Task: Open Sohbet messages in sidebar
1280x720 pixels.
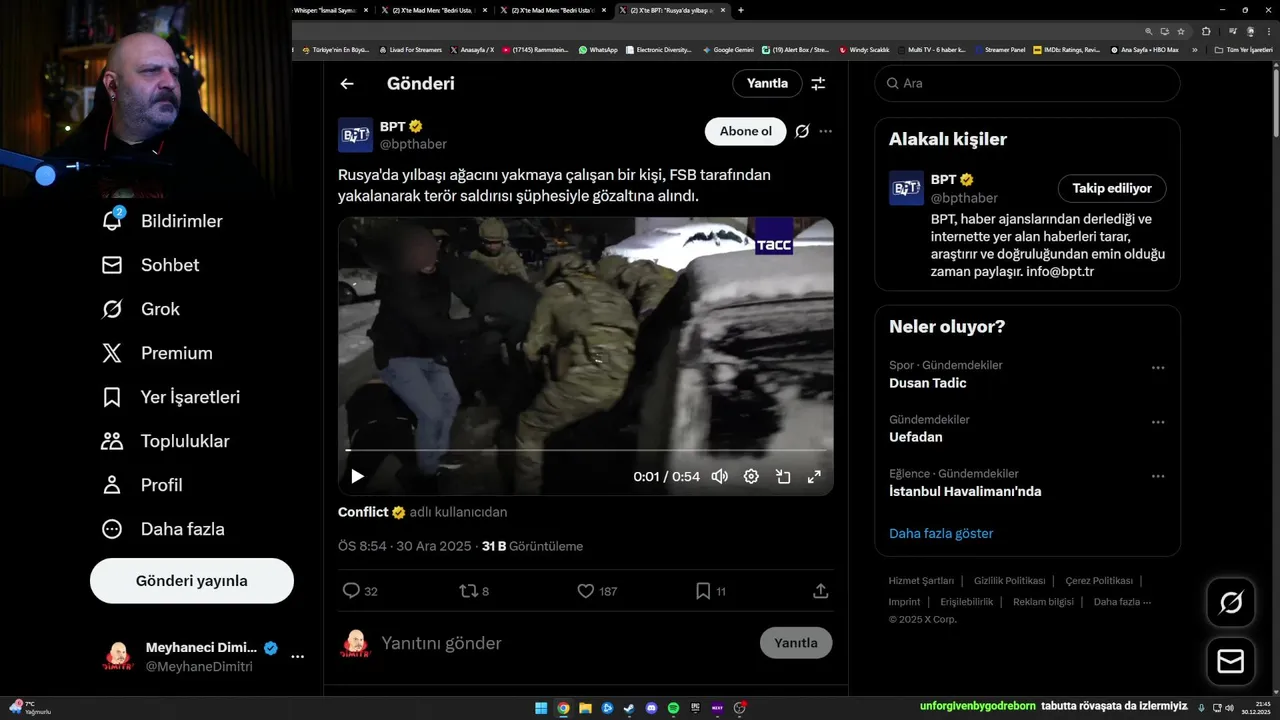Action: click(x=150, y=265)
